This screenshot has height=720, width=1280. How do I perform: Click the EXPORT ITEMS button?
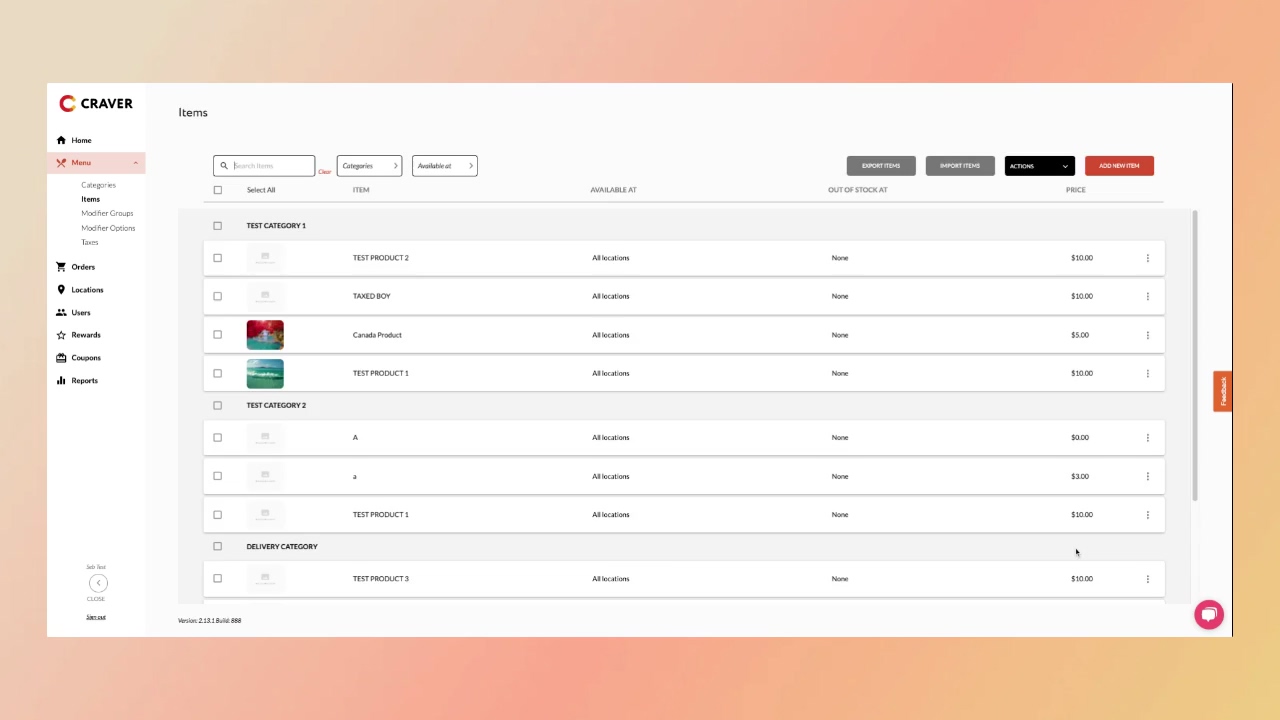pyautogui.click(x=881, y=166)
